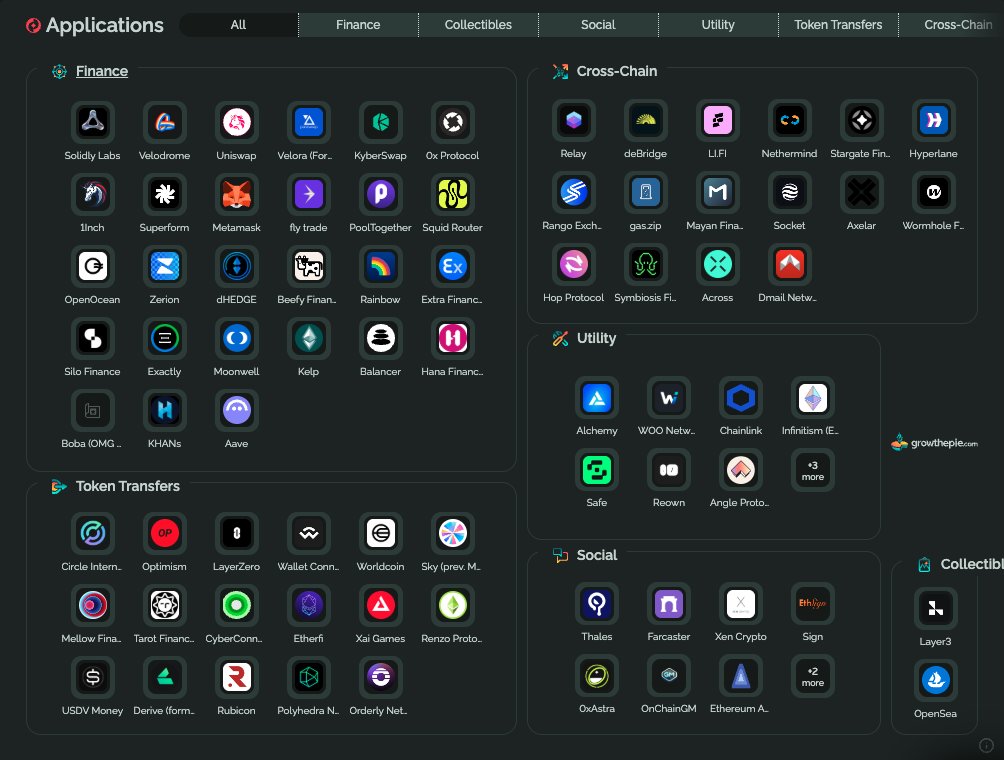
Task: Open the Relay icon in Cross-Chain
Action: [x=574, y=120]
